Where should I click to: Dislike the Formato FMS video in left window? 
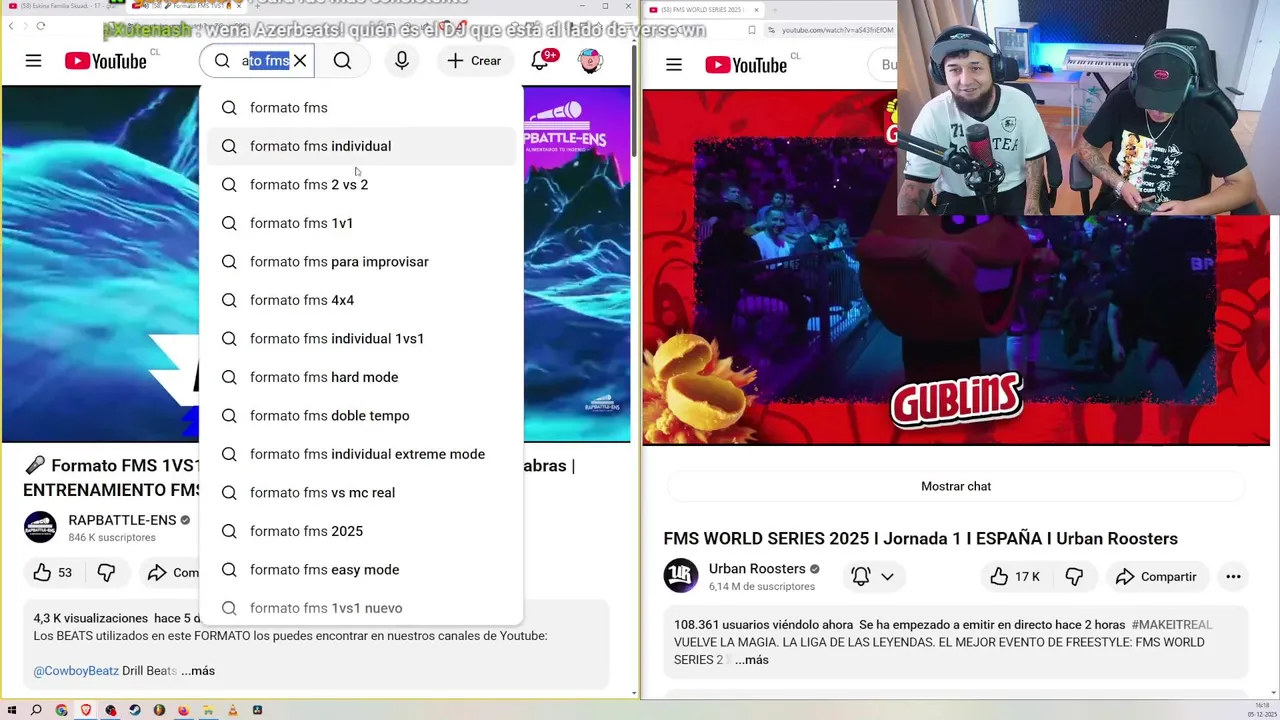[106, 573]
